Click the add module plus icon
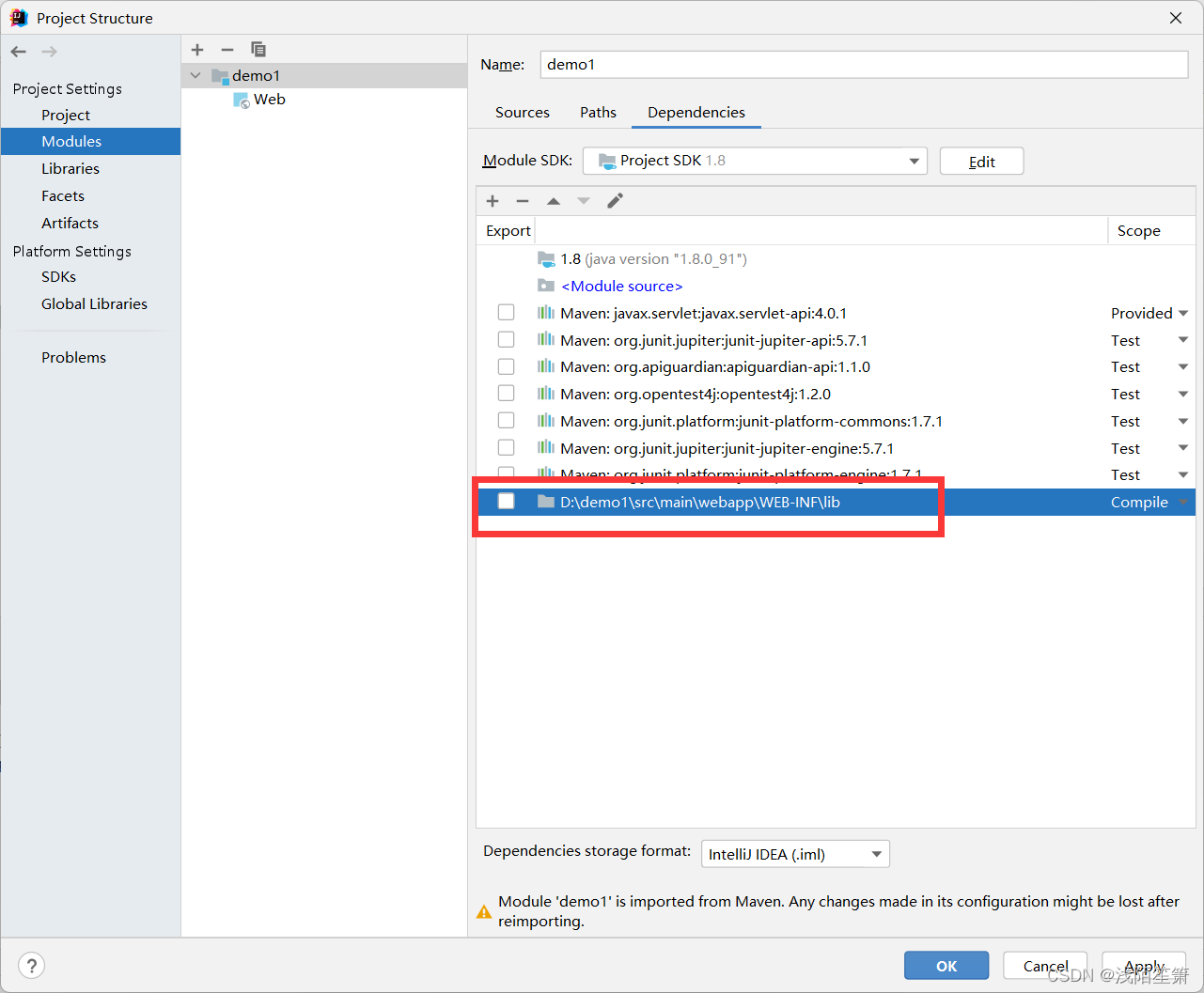1204x993 pixels. tap(196, 49)
